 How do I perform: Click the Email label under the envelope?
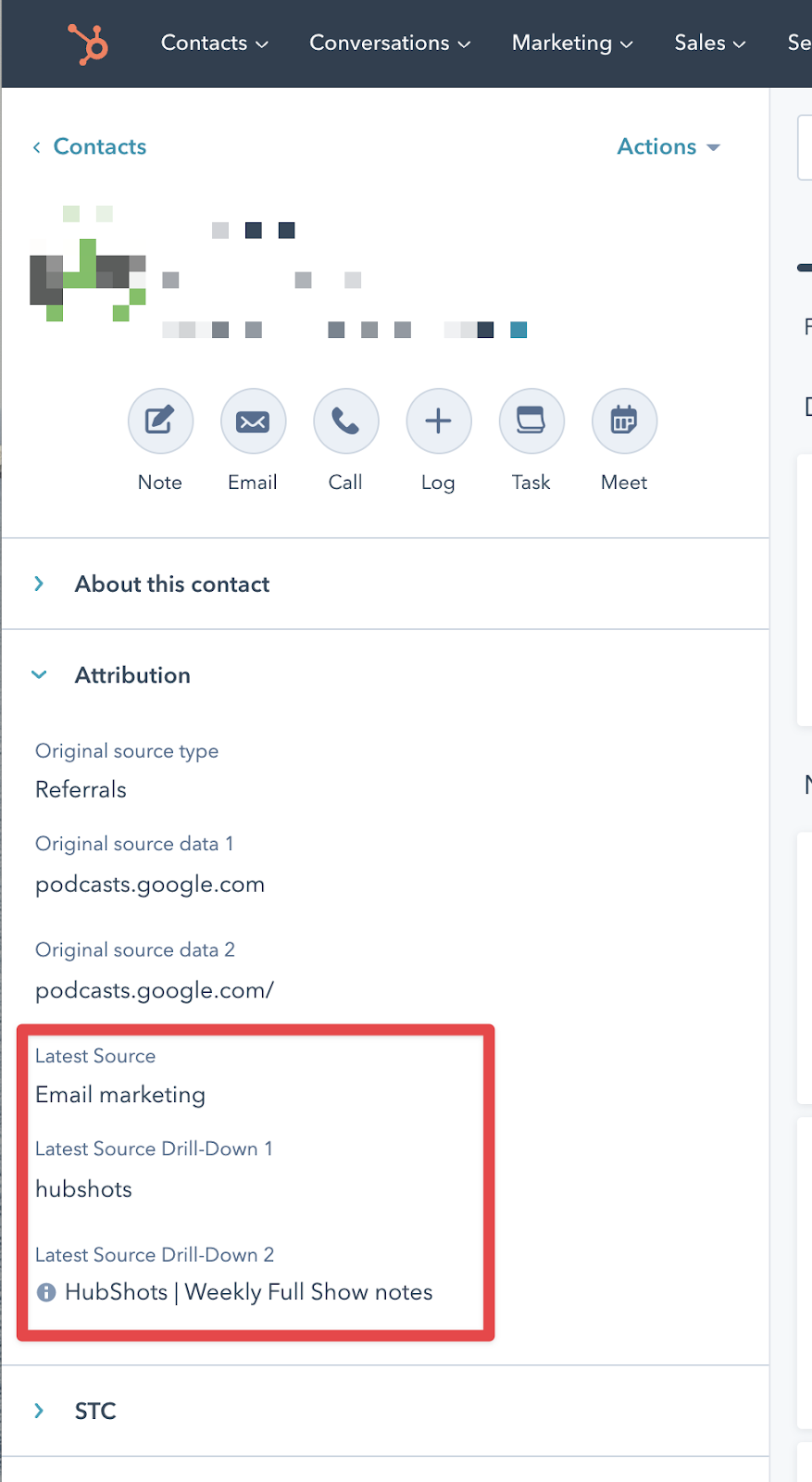253,483
